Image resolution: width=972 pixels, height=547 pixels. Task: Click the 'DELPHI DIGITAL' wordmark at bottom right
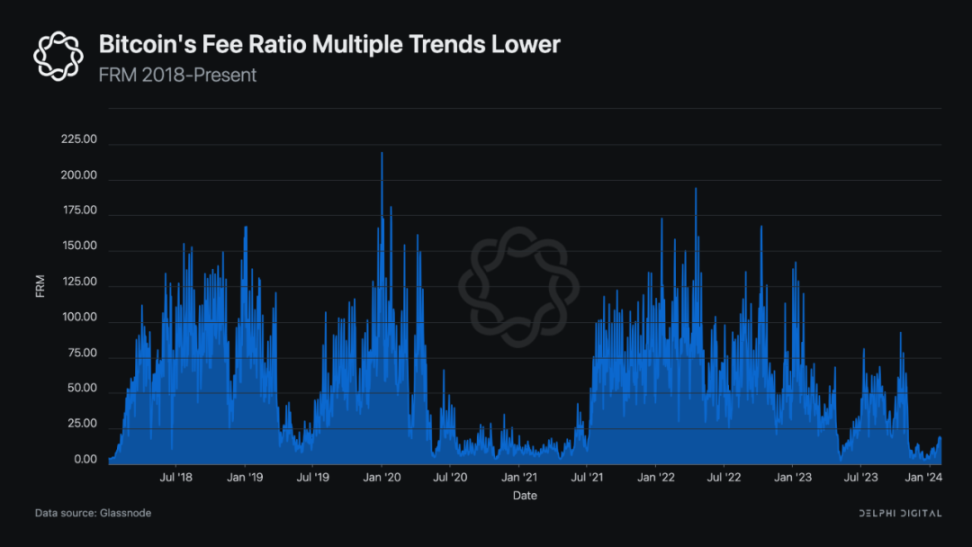pyautogui.click(x=900, y=514)
